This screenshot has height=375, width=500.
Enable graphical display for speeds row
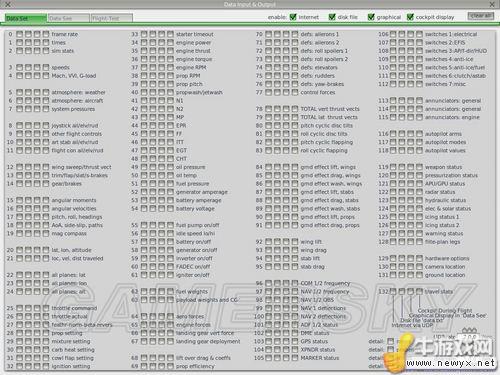point(37,67)
